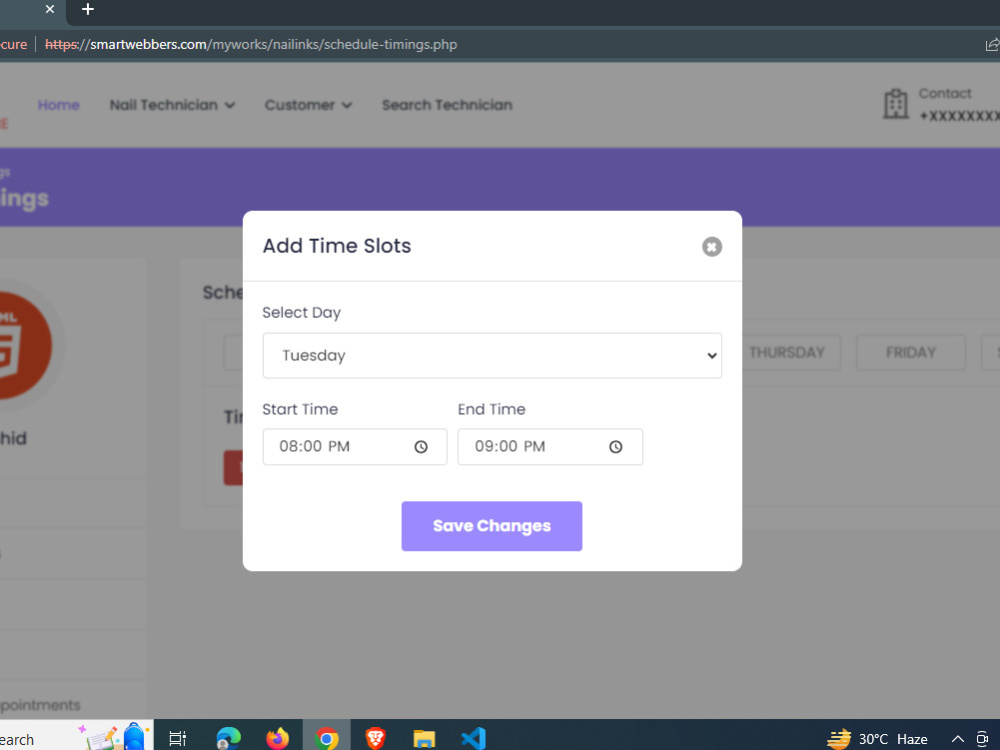Image resolution: width=1000 pixels, height=750 pixels.
Task: Open Visual Studio Code from taskbar
Action: (473, 738)
